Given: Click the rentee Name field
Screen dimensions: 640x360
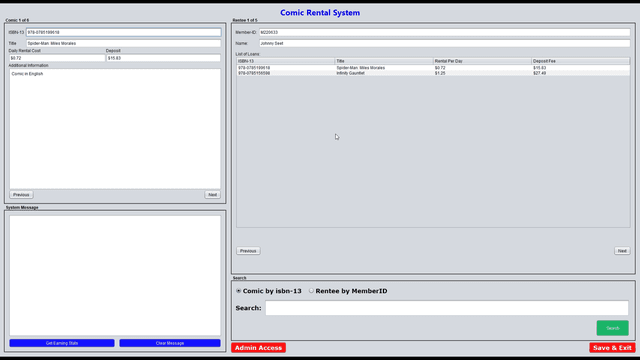Looking at the screenshot, I should pyautogui.click(x=444, y=43).
